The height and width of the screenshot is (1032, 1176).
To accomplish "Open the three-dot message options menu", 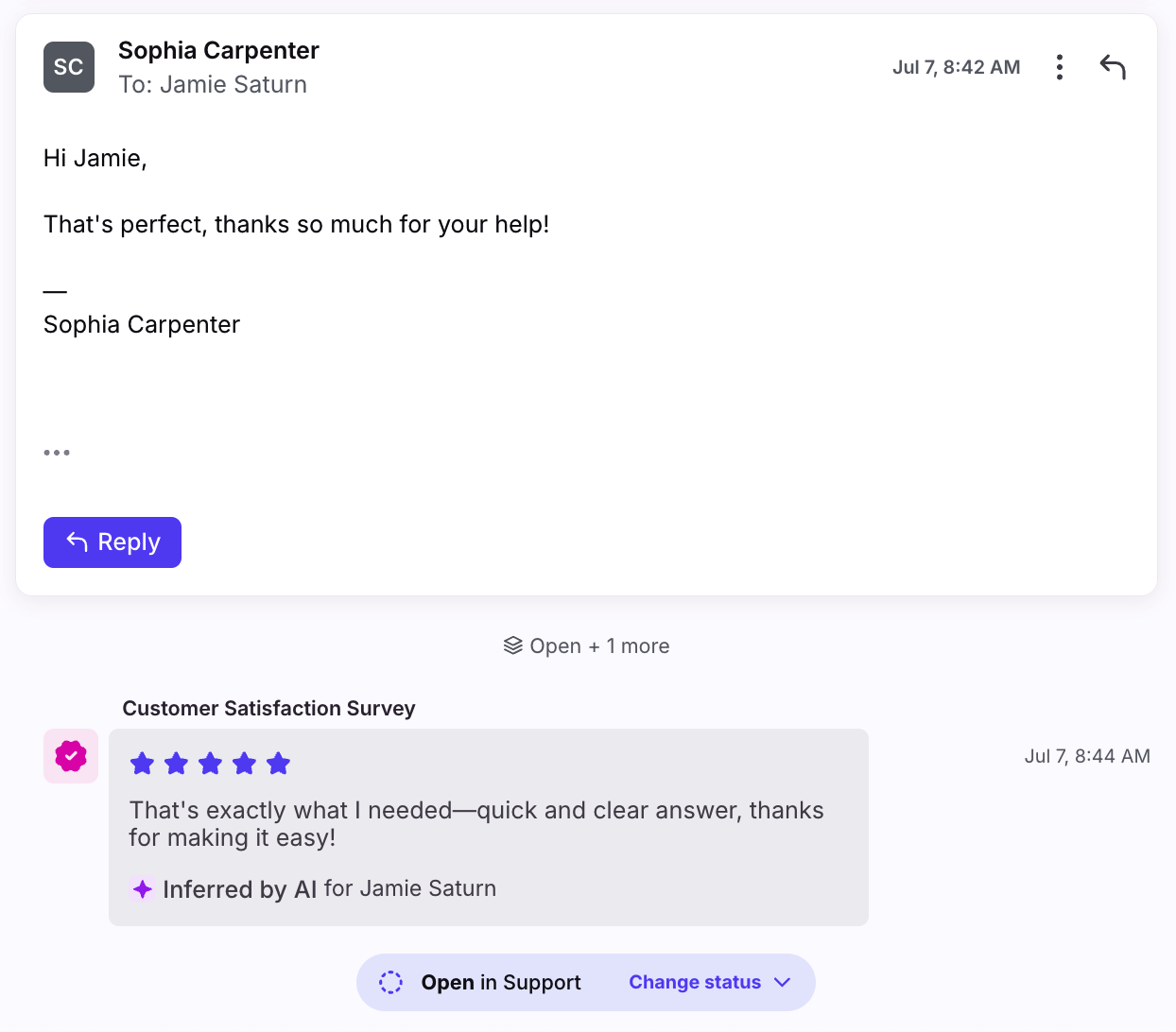I will [x=1060, y=67].
